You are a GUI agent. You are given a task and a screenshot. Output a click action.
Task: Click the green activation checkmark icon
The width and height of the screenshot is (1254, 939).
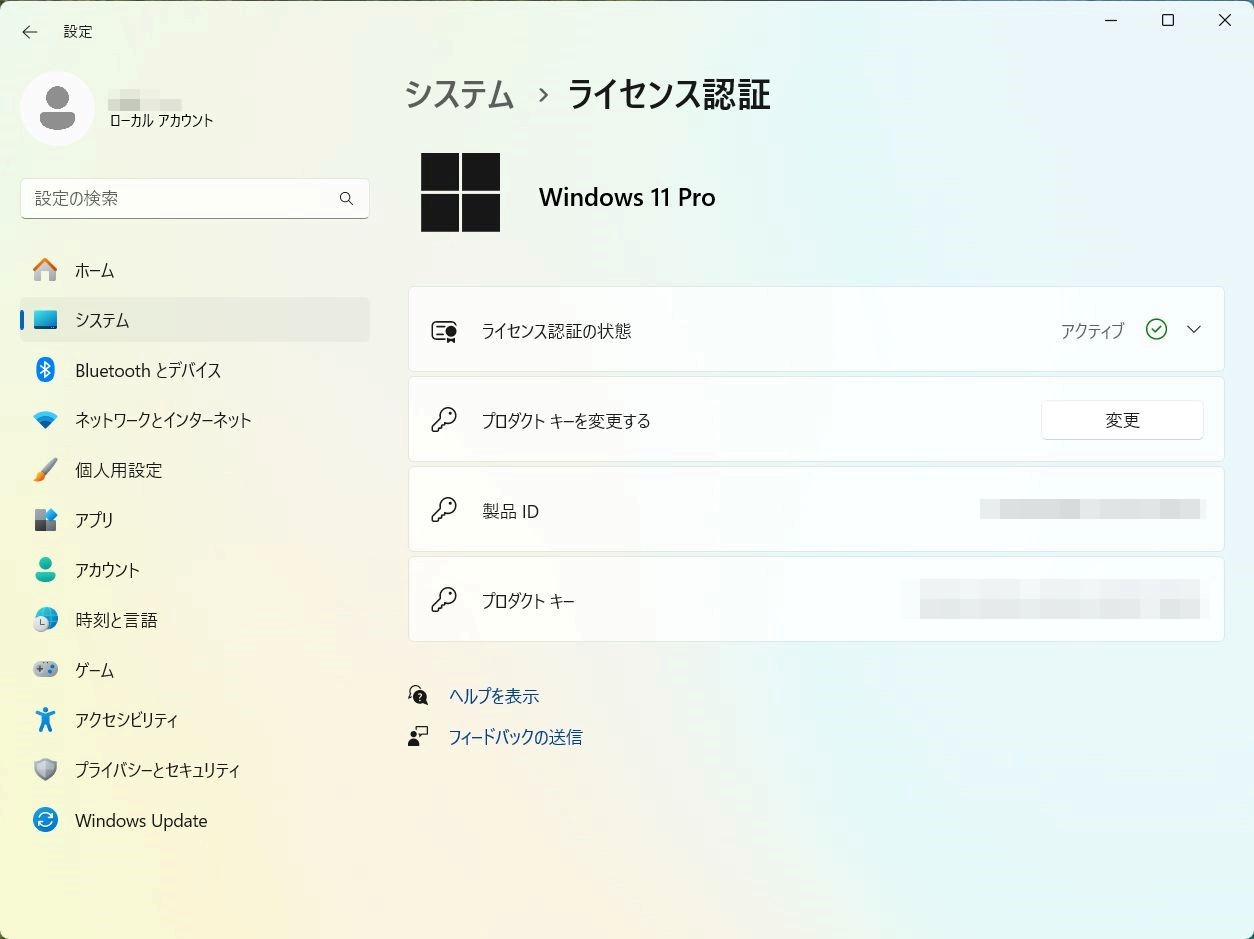pyautogui.click(x=1156, y=329)
